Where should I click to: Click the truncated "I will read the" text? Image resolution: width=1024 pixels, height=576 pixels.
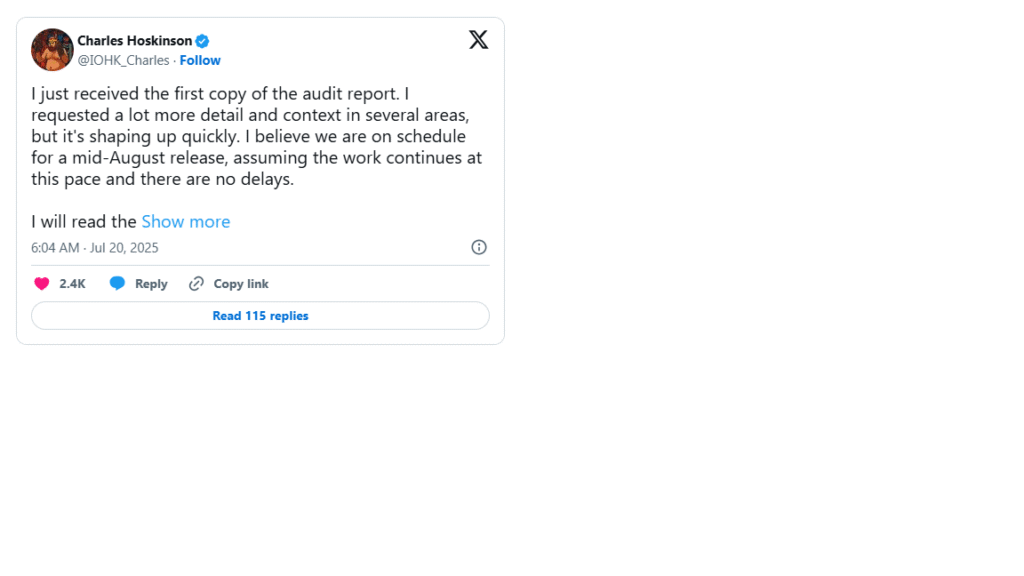coord(84,222)
